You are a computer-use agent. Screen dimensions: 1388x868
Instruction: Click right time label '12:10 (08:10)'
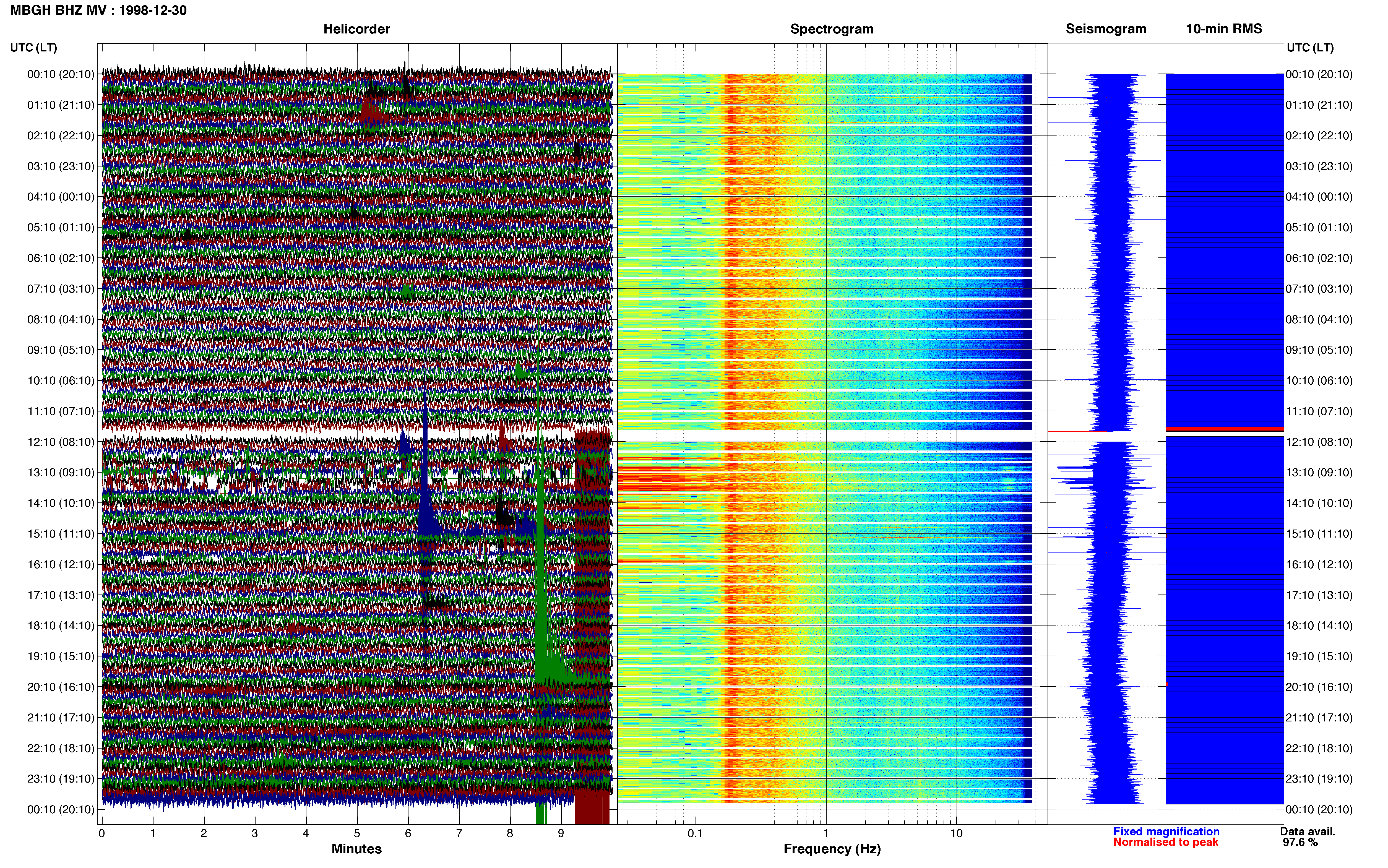(x=1319, y=442)
